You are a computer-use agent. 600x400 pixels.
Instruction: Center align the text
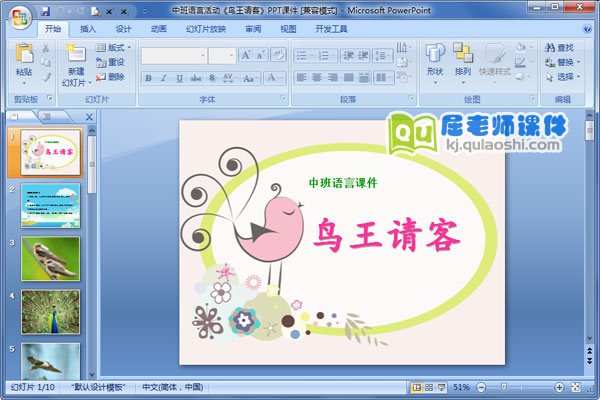317,78
